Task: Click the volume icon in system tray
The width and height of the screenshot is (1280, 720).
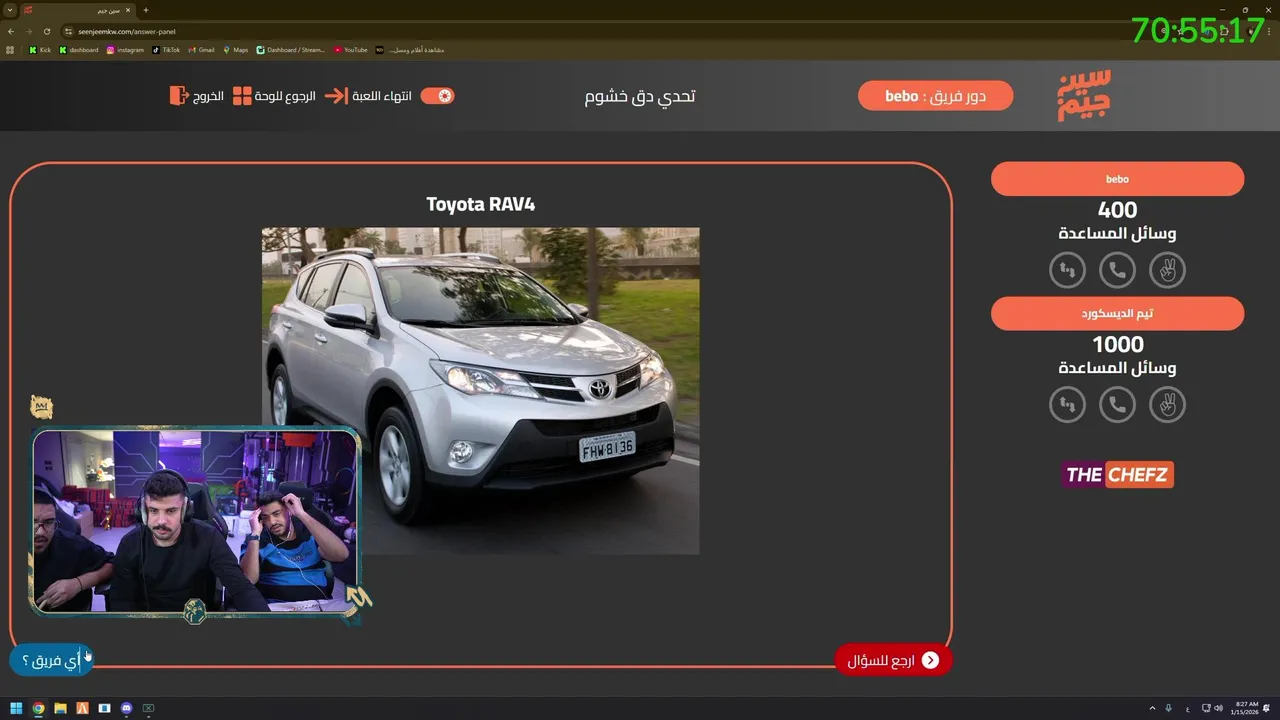Action: 1218,708
